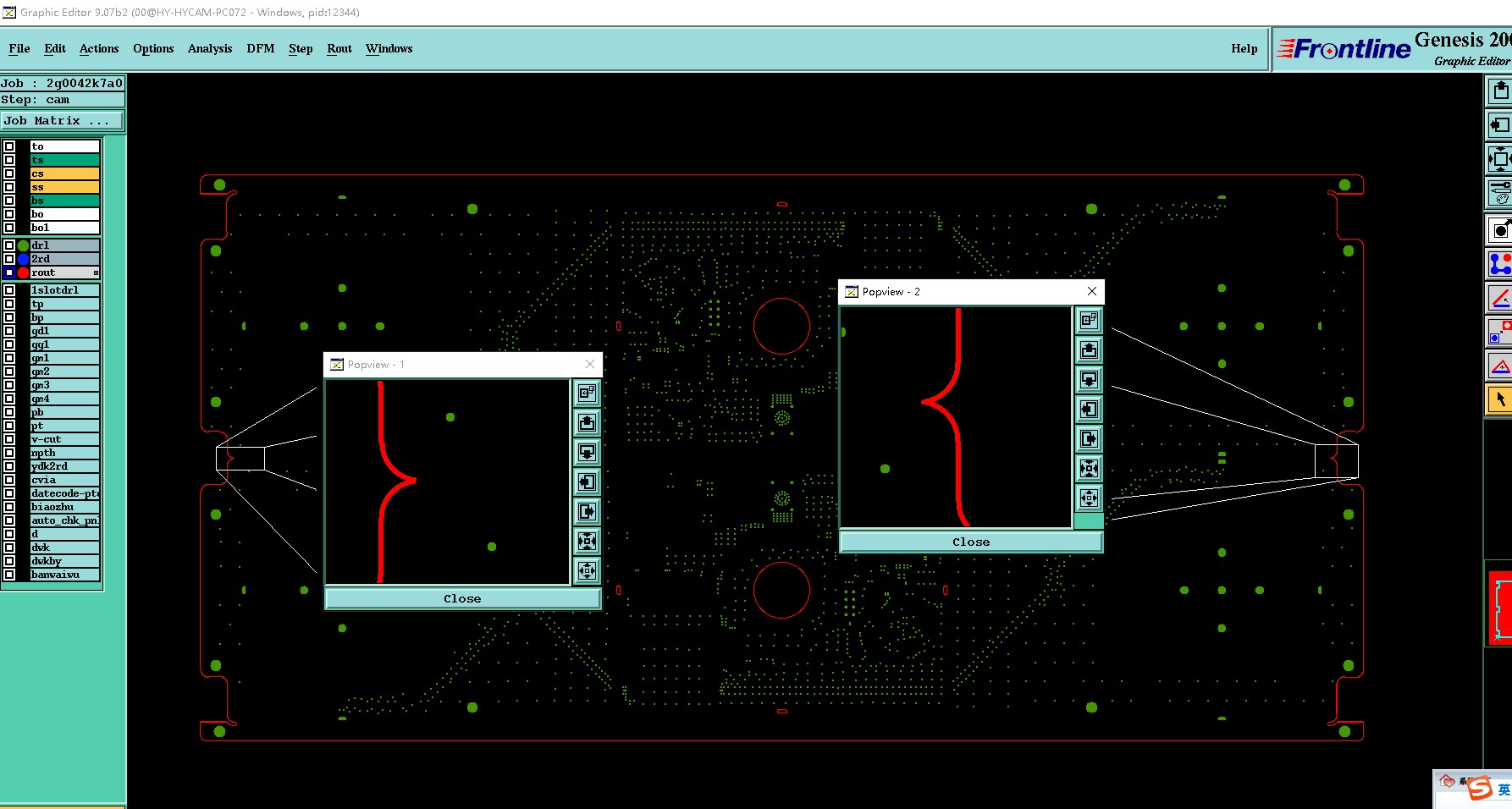This screenshot has width=1512, height=809.
Task: Select the red angle line measure tool
Action: (x=1500, y=298)
